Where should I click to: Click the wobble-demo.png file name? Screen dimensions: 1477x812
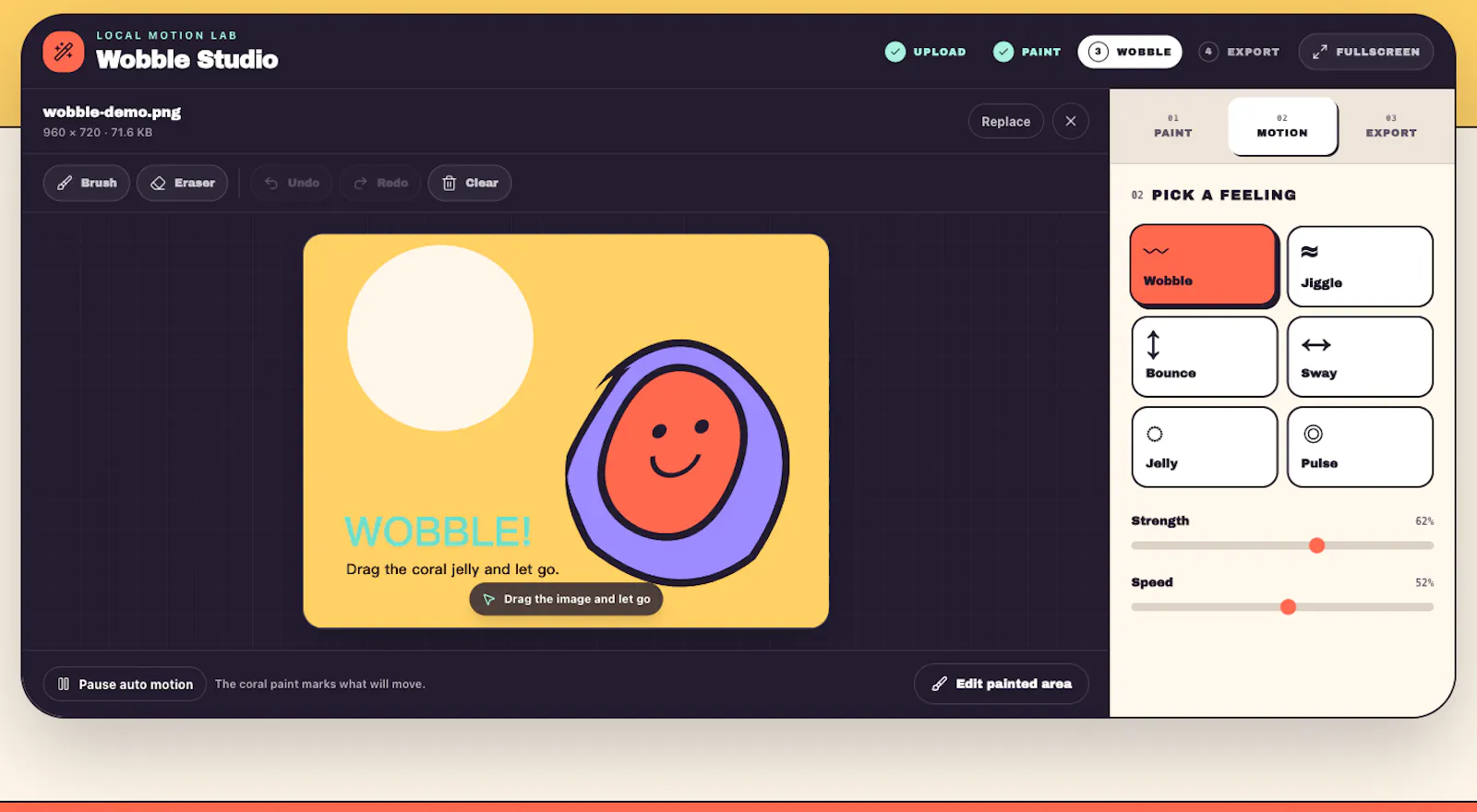point(112,112)
